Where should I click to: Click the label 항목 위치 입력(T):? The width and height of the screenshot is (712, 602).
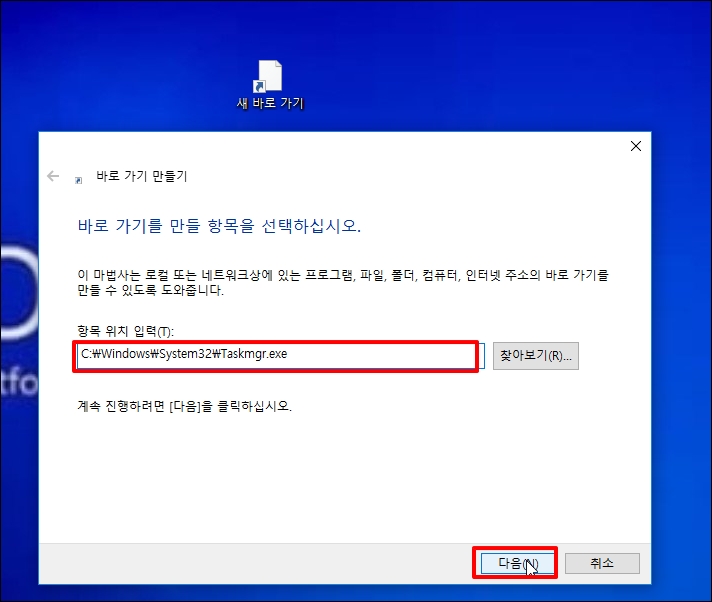coord(125,331)
